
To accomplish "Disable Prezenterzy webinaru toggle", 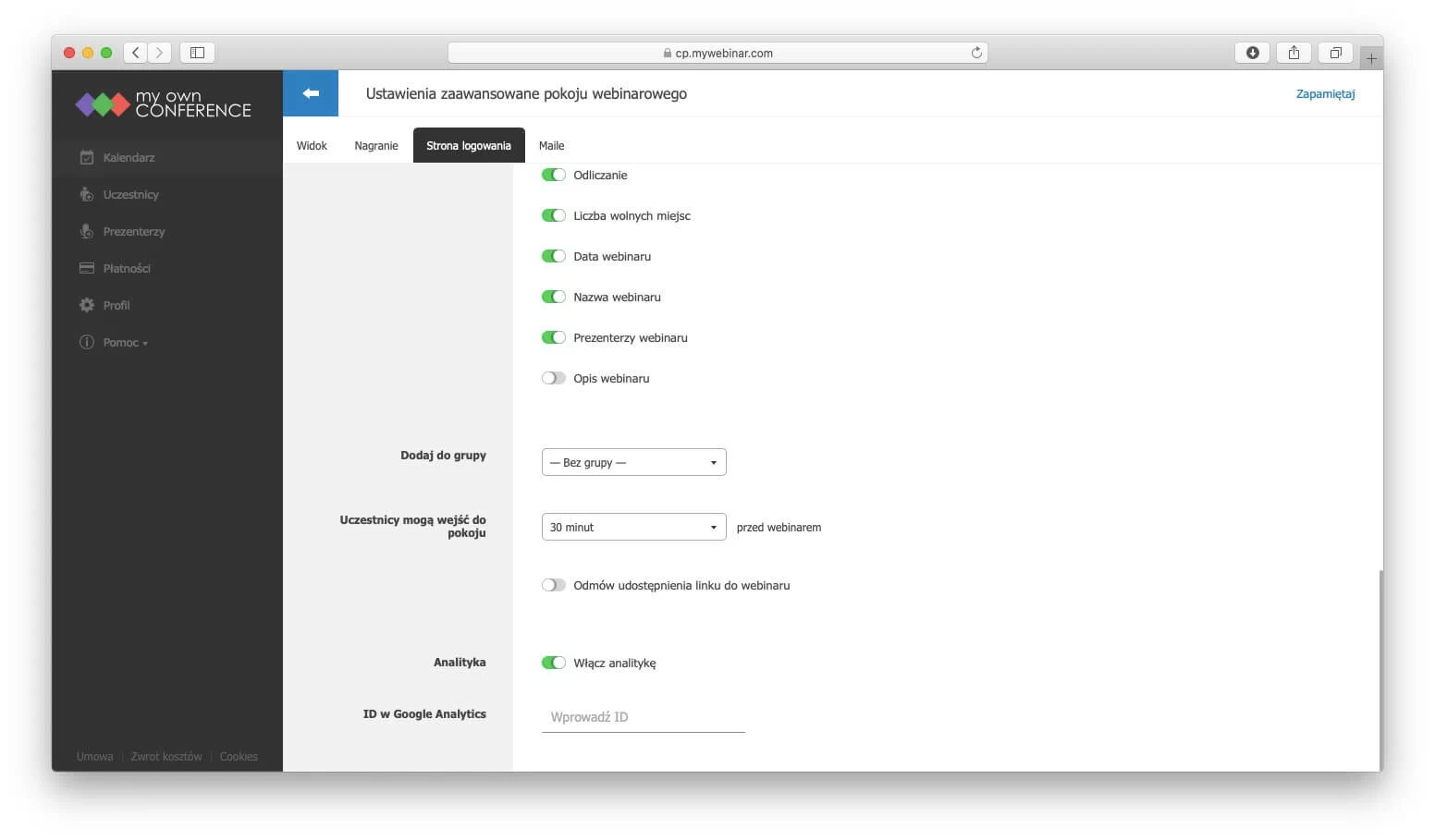I will pyautogui.click(x=554, y=337).
